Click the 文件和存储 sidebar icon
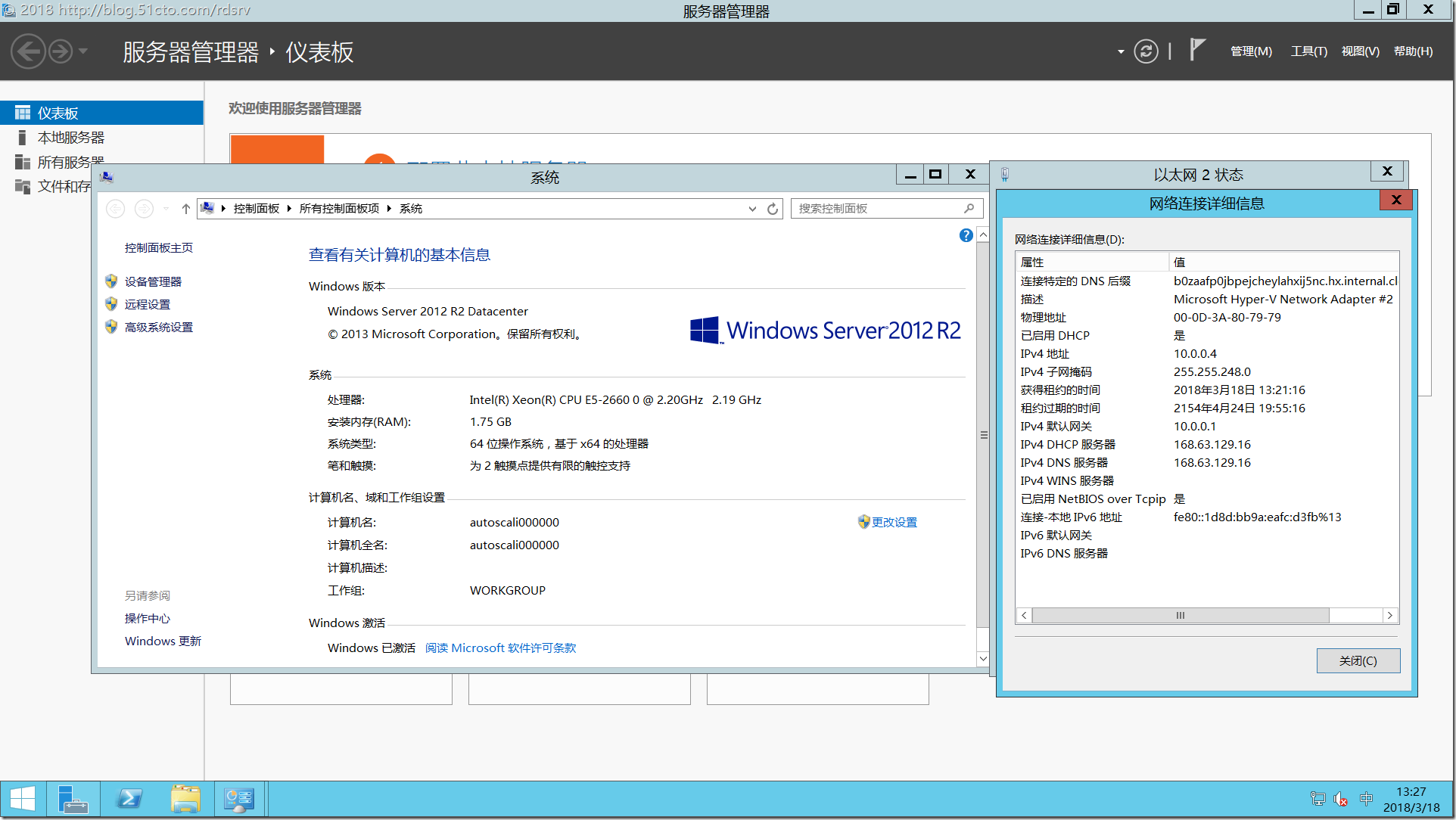 pos(23,186)
